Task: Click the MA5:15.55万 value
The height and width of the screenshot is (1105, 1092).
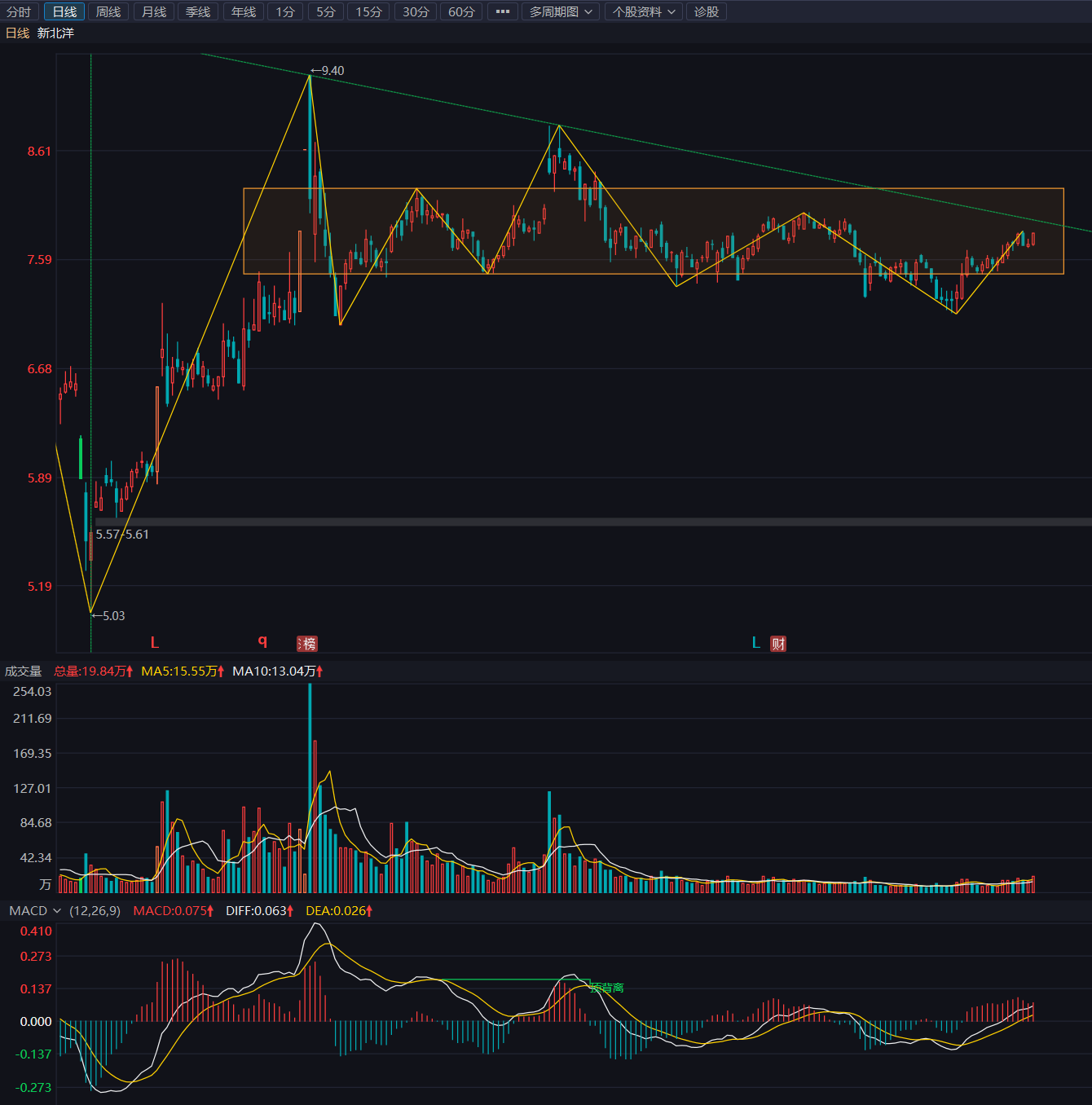Action: pos(183,671)
